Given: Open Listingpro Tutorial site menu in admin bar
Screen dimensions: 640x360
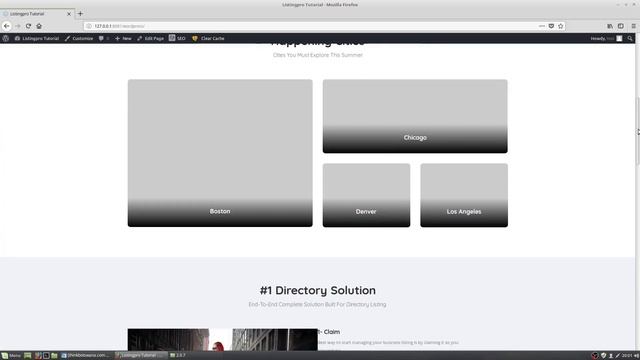Looking at the screenshot, I should click(37, 38).
